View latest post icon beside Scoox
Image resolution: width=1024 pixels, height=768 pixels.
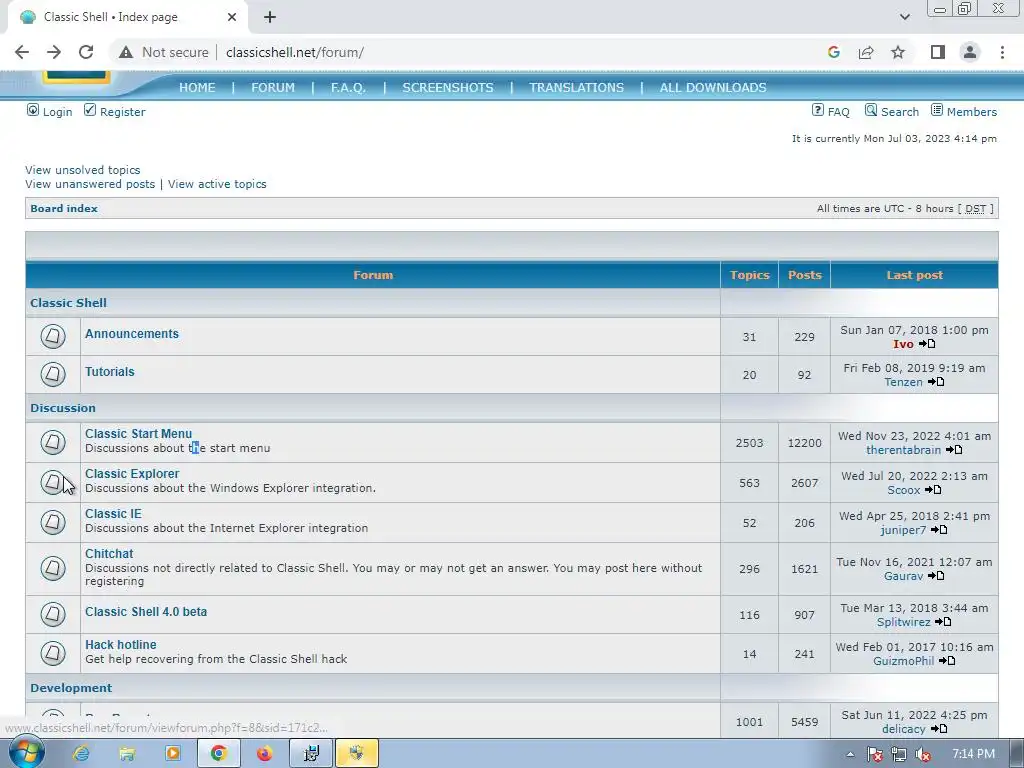(933, 489)
